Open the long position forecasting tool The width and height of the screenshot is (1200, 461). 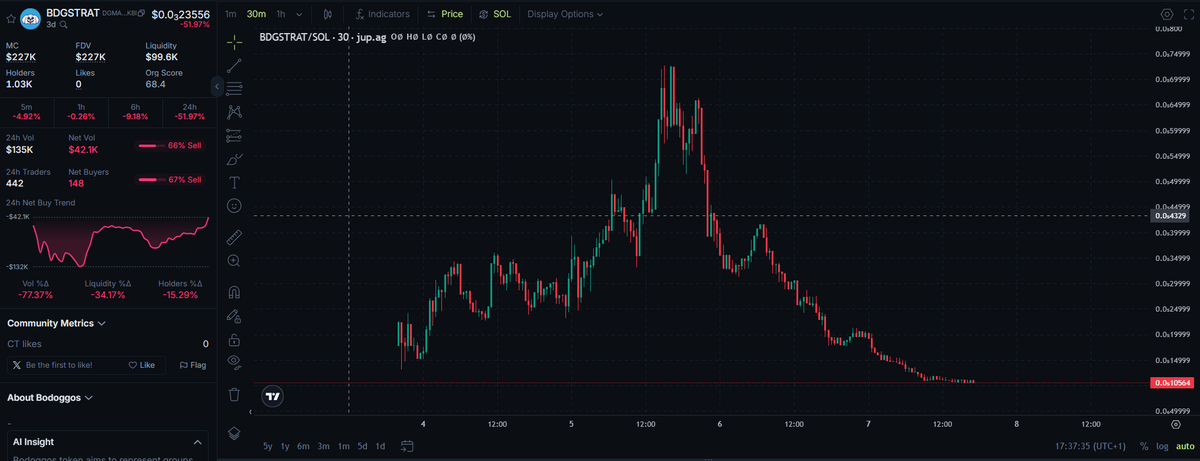coord(234,135)
